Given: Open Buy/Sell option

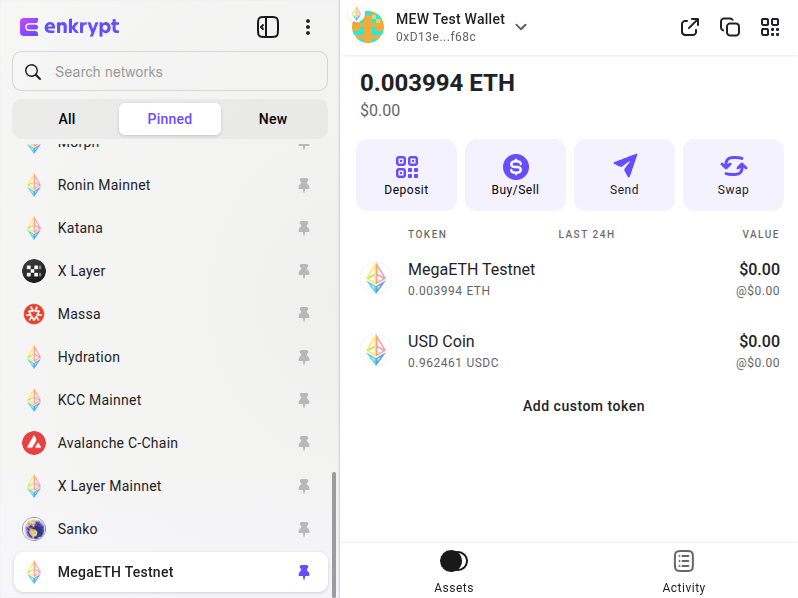Looking at the screenshot, I should tap(515, 175).
